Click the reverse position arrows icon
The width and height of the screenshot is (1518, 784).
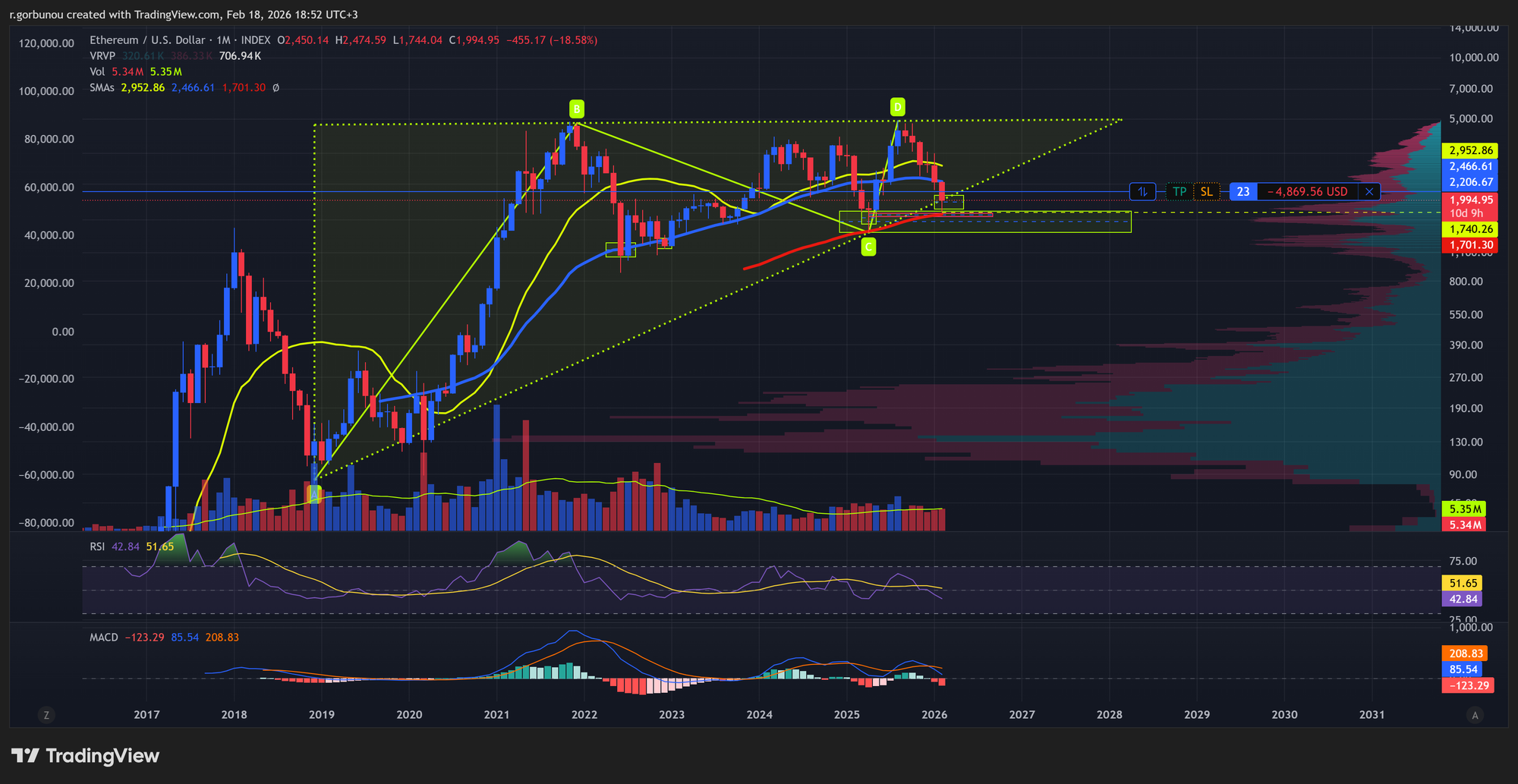(x=1142, y=192)
